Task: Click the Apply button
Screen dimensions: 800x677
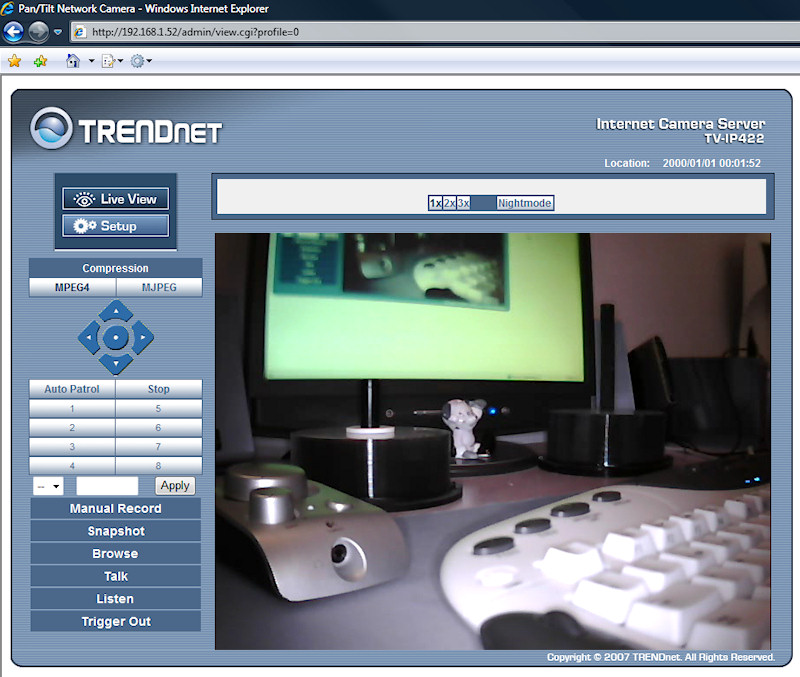Action: coord(175,486)
